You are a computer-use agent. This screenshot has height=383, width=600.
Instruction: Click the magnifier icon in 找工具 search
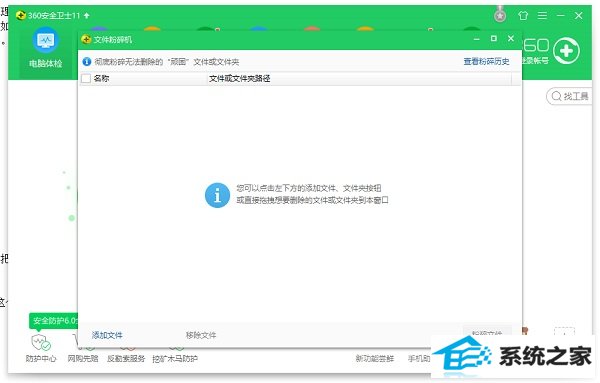[x=556, y=96]
